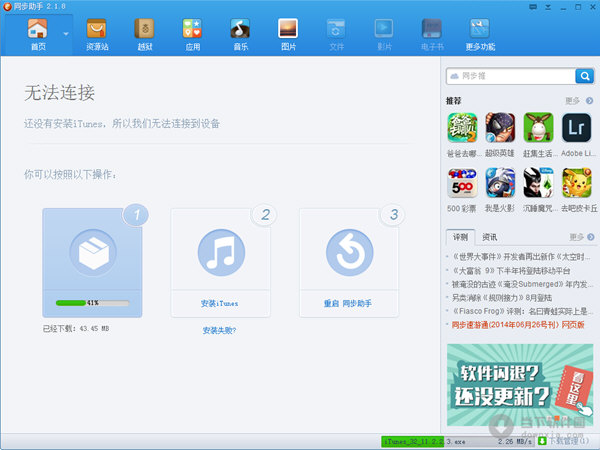Click the 安装失败? link
The image size is (600, 450).
[219, 330]
